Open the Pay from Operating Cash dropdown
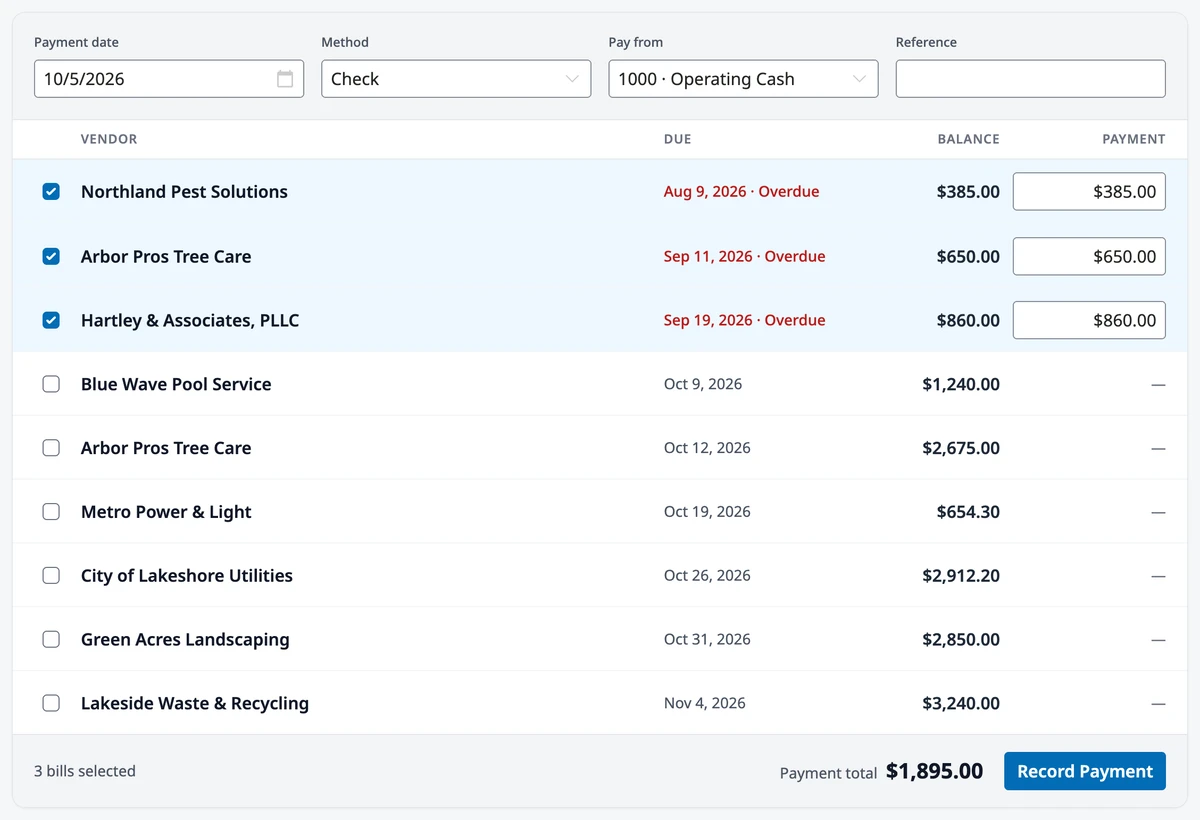 (743, 79)
